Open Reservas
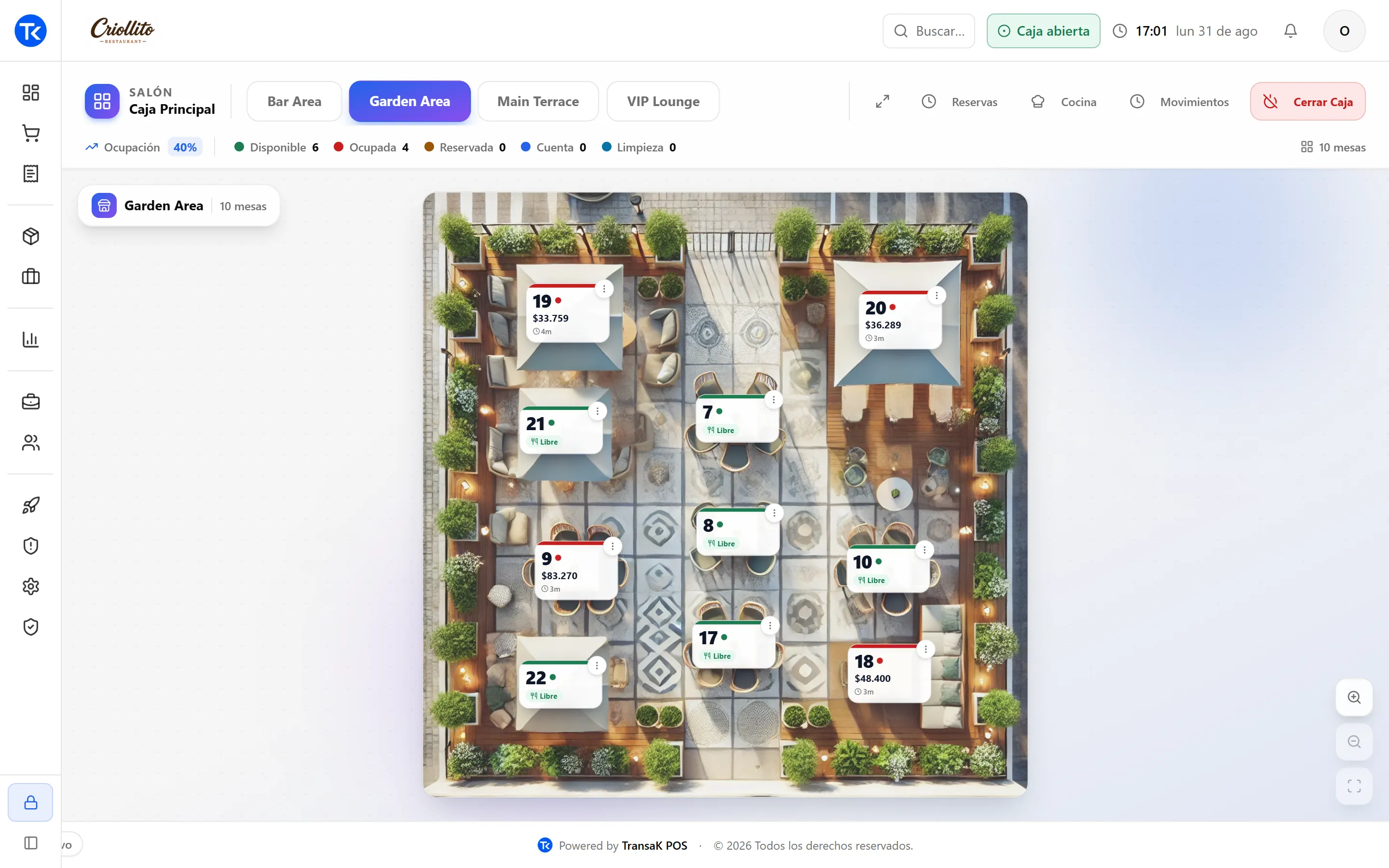Image resolution: width=1389 pixels, height=868 pixels. [x=960, y=102]
